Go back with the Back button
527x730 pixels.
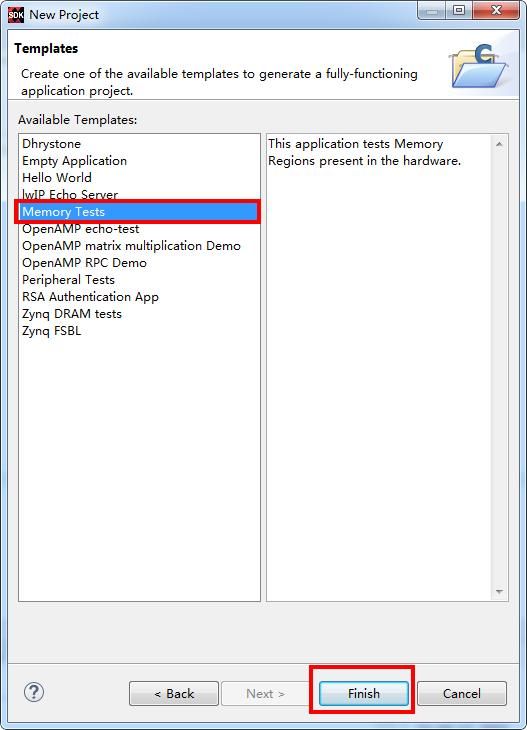coord(174,694)
